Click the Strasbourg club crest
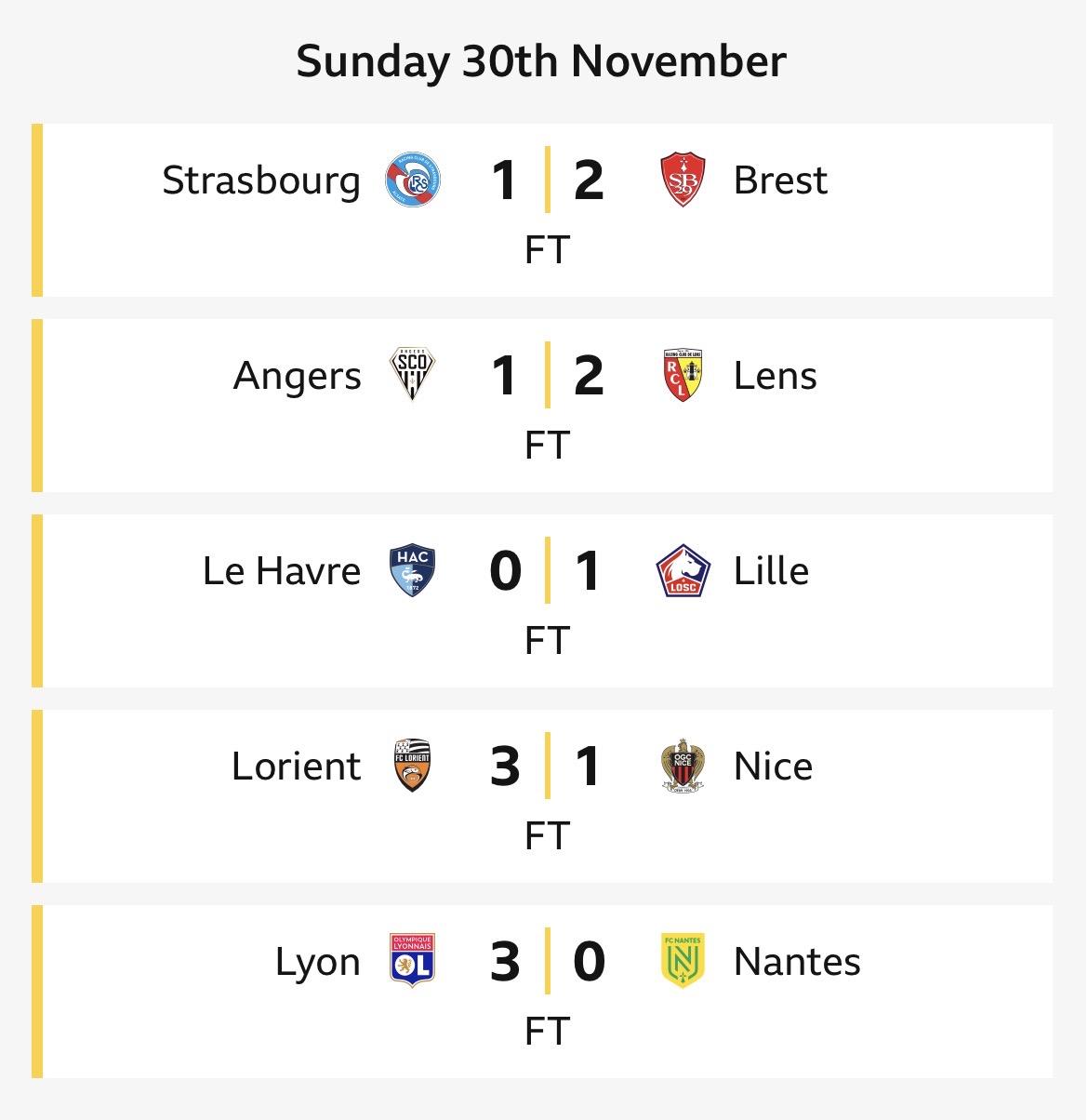Screen dimensions: 1088x1120 pyautogui.click(x=413, y=180)
